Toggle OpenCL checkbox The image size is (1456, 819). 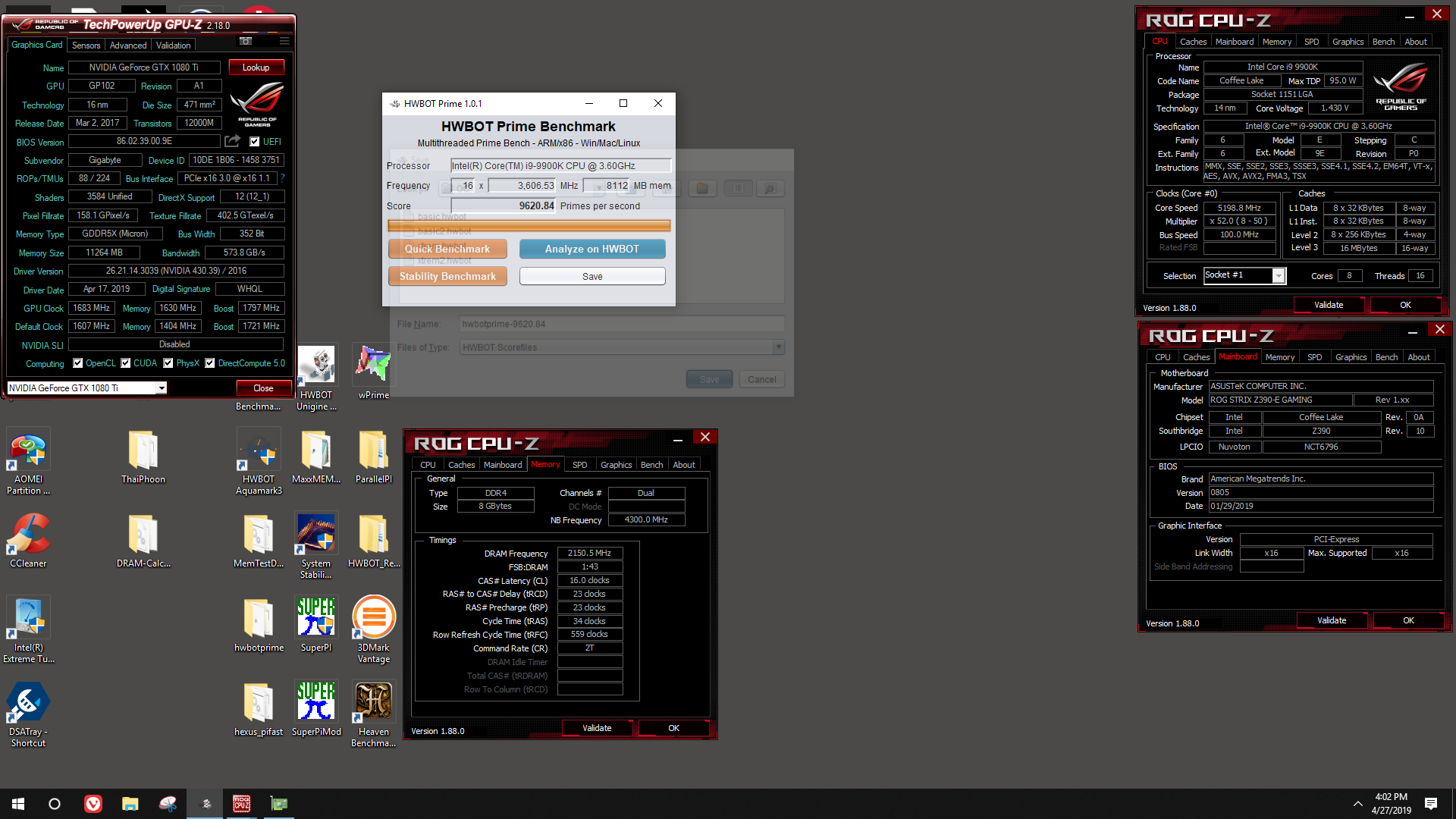click(77, 363)
